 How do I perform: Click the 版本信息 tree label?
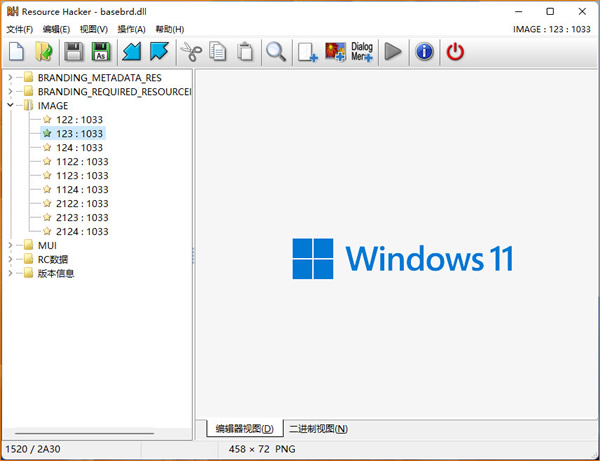point(56,273)
